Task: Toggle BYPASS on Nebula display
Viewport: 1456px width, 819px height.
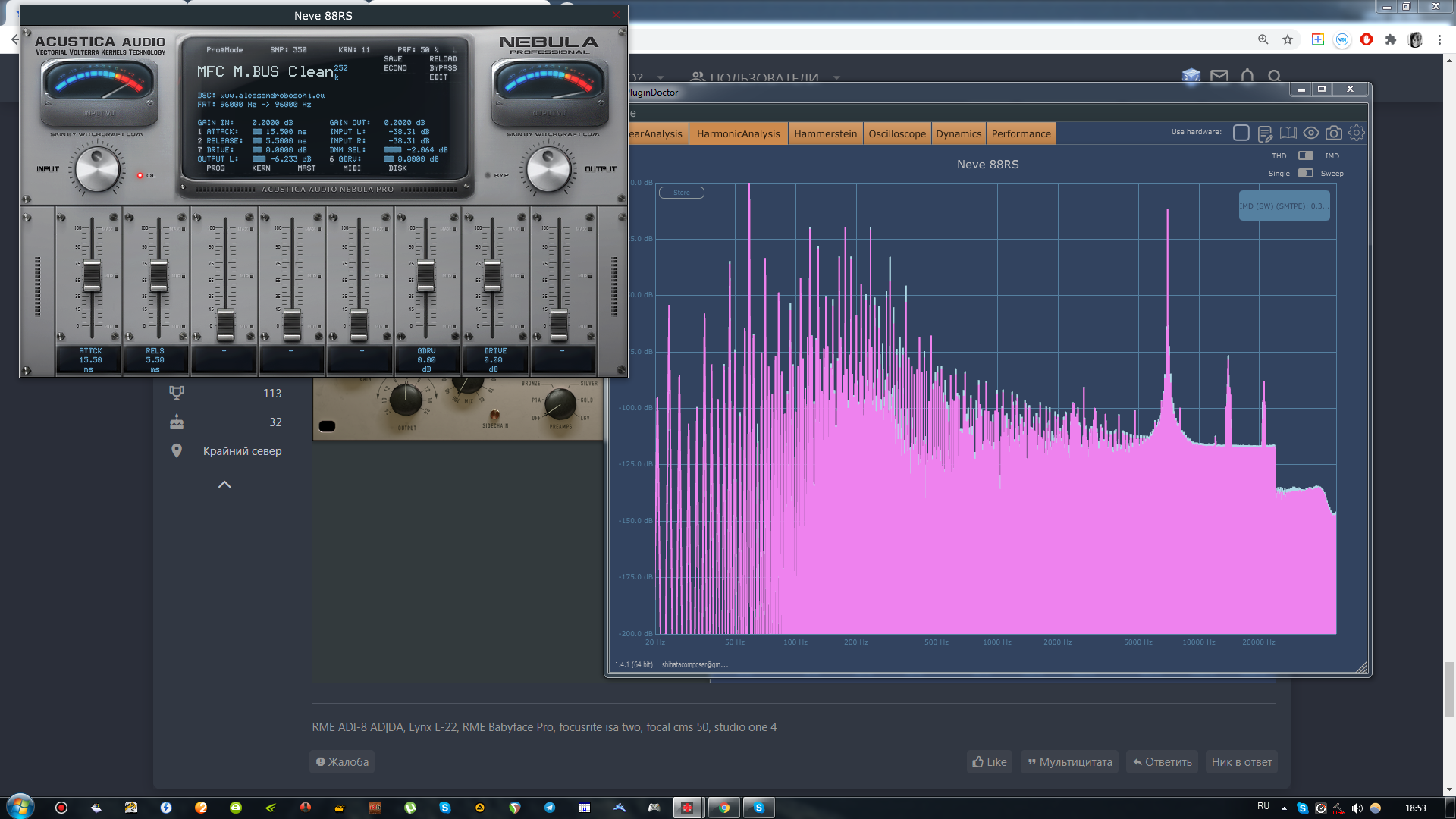Action: [443, 67]
